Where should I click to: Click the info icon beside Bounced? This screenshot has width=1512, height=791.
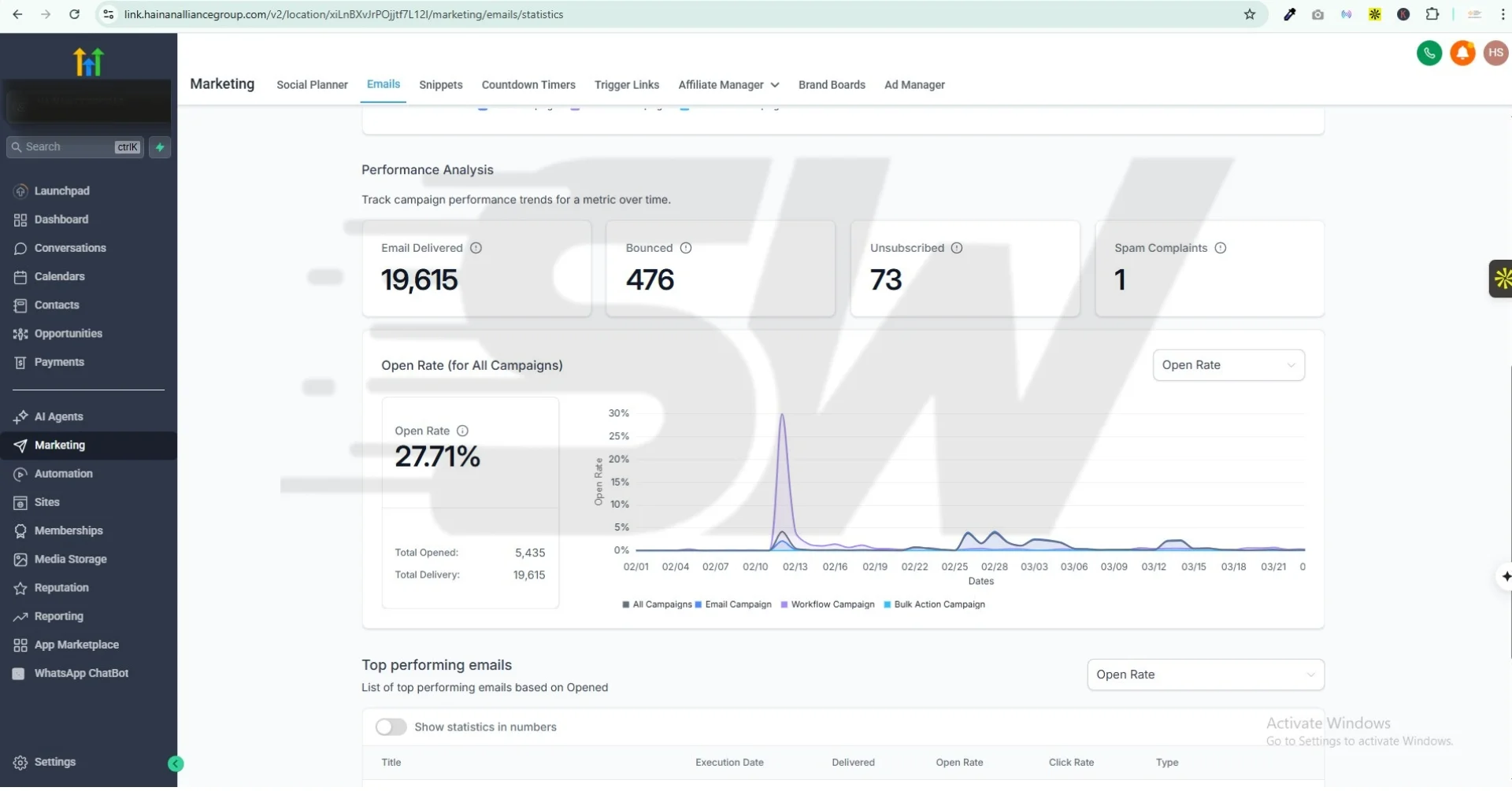coord(685,249)
